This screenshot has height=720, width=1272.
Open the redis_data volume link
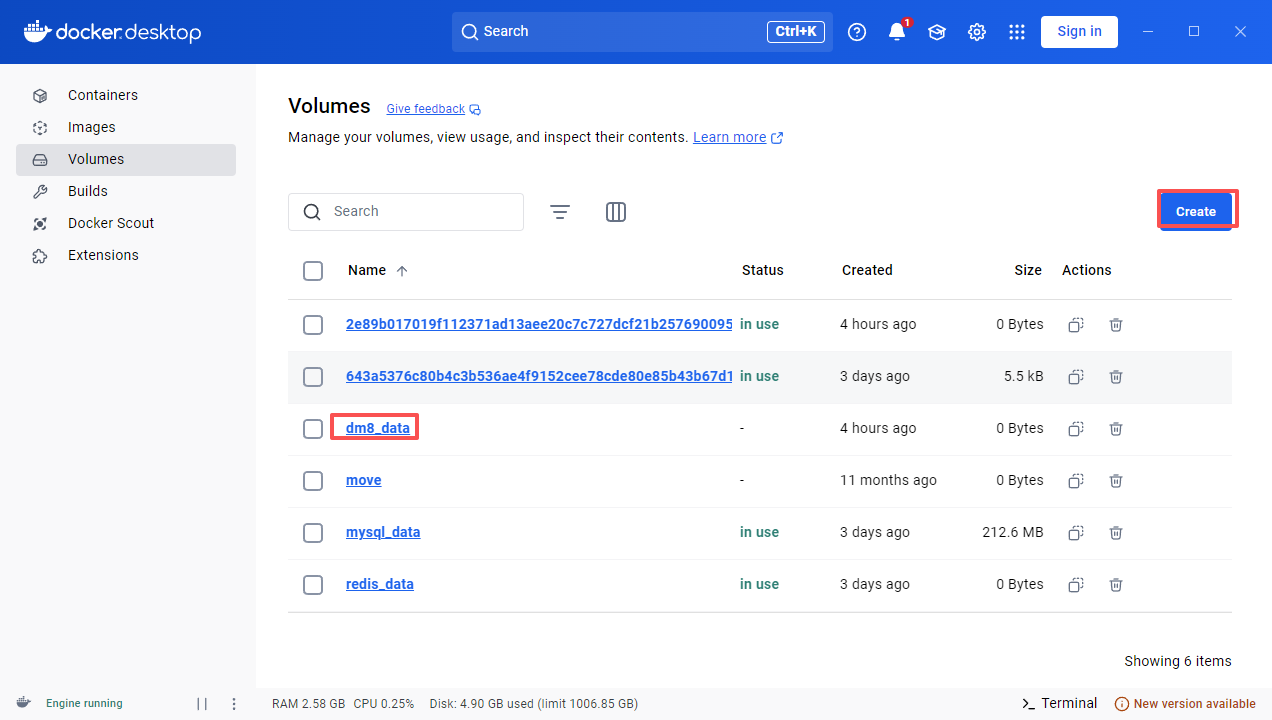[x=380, y=584]
